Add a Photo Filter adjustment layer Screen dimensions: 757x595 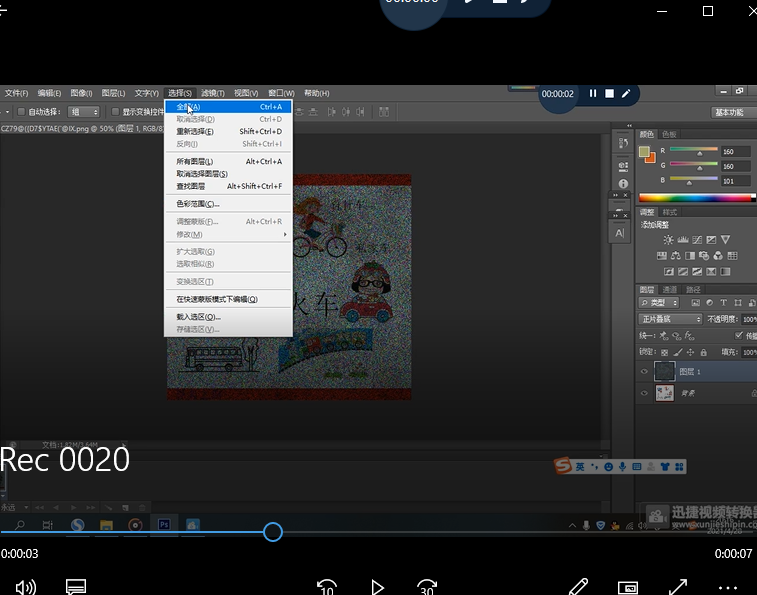pos(704,255)
